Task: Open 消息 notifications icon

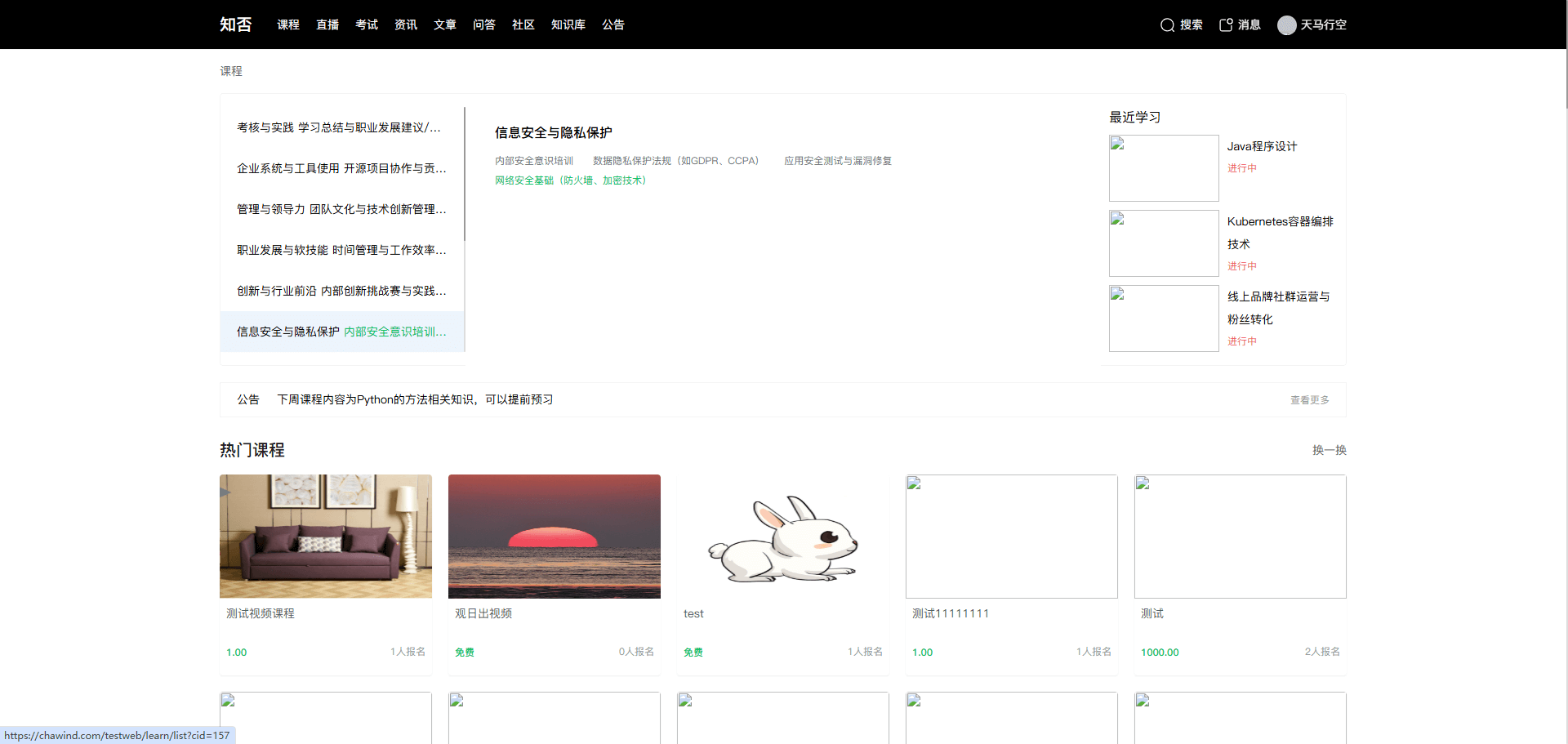Action: (x=1238, y=25)
